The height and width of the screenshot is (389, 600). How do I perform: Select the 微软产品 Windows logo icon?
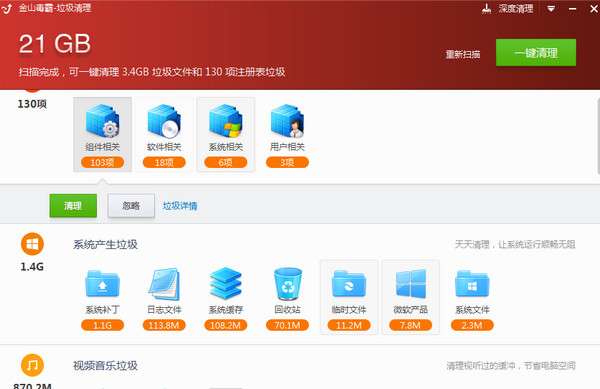tap(411, 284)
